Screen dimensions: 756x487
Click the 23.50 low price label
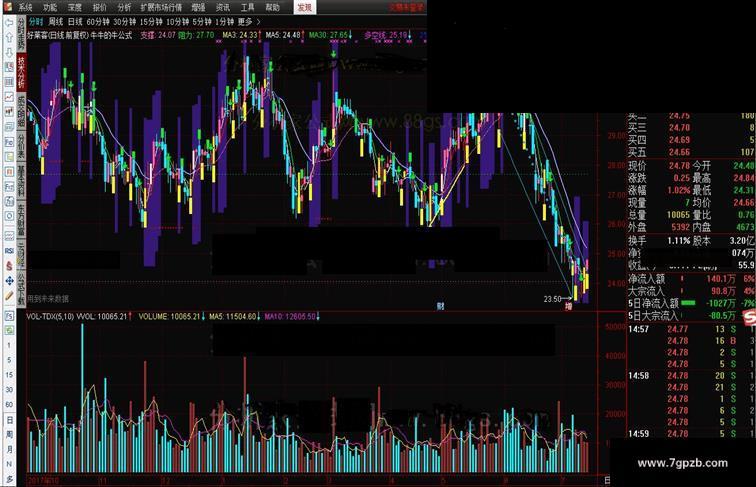coord(553,299)
